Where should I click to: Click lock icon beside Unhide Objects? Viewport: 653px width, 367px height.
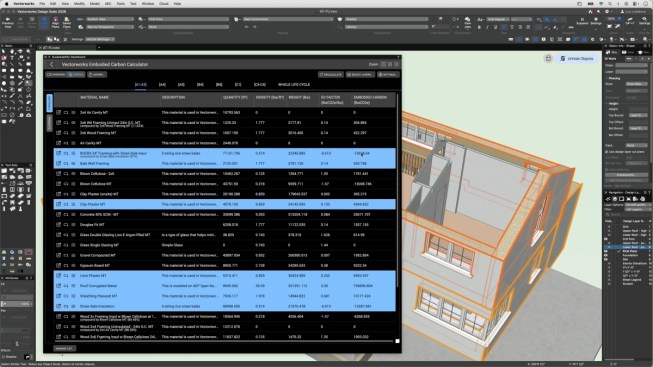548,59
